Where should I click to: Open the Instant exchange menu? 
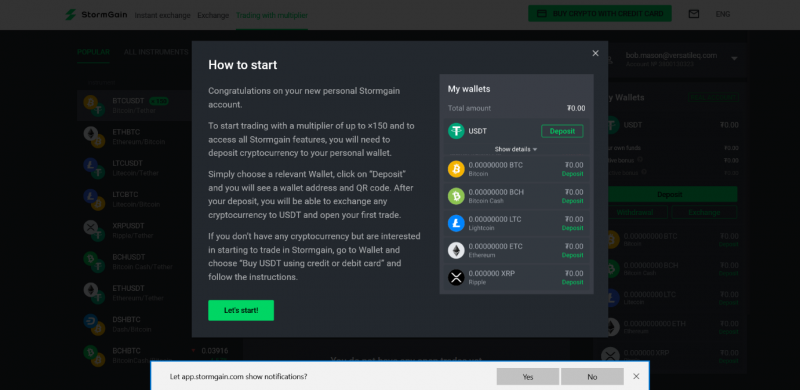162,15
